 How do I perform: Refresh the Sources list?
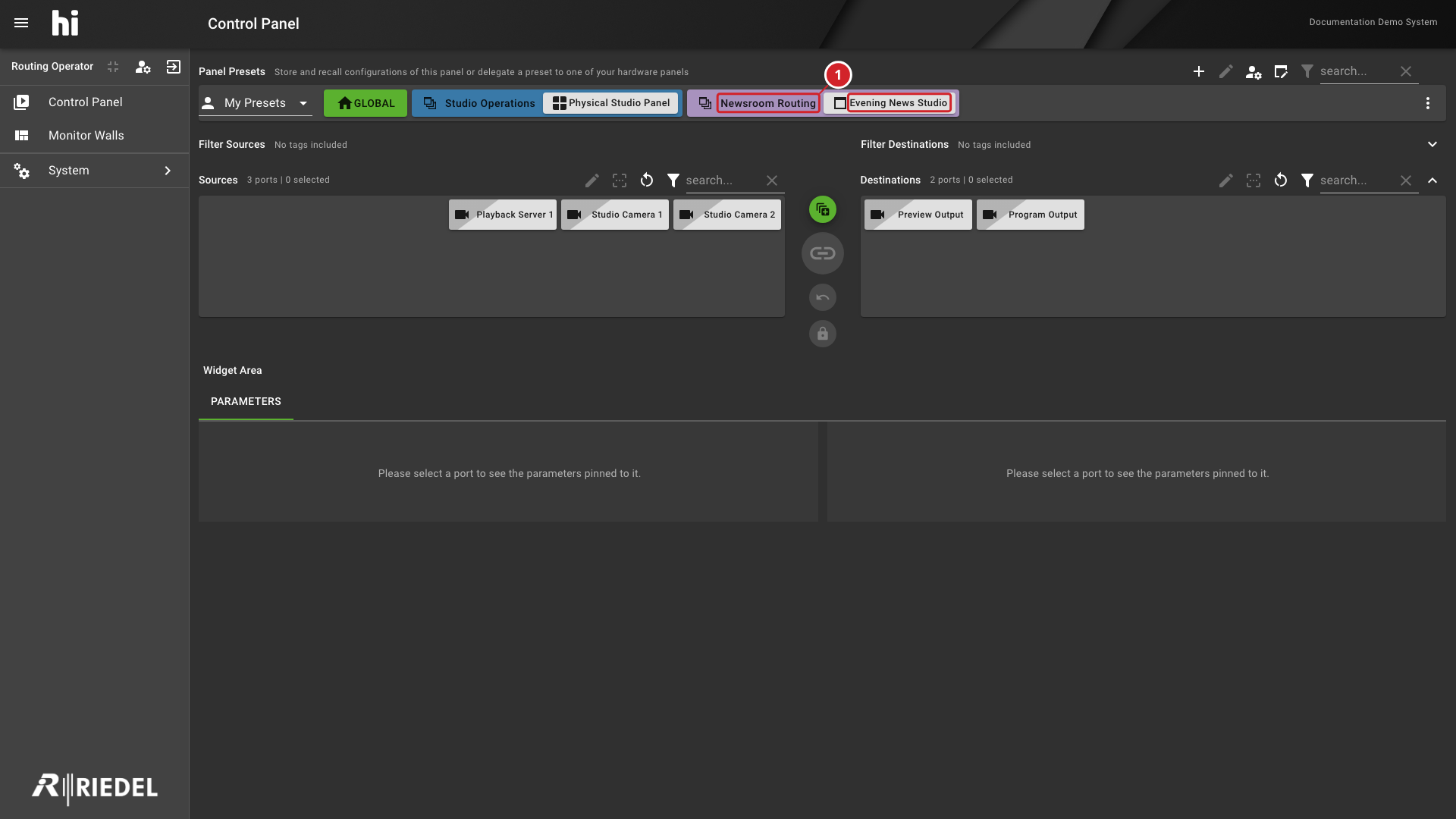647,180
